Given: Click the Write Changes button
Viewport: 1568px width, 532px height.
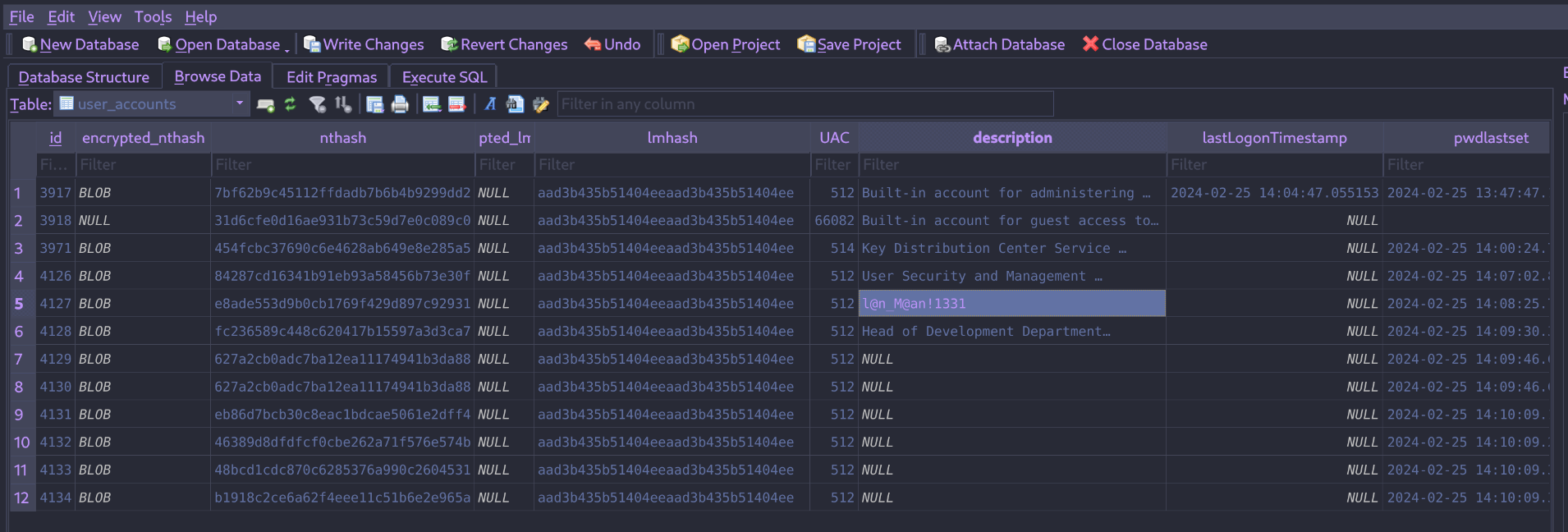Looking at the screenshot, I should pyautogui.click(x=364, y=44).
